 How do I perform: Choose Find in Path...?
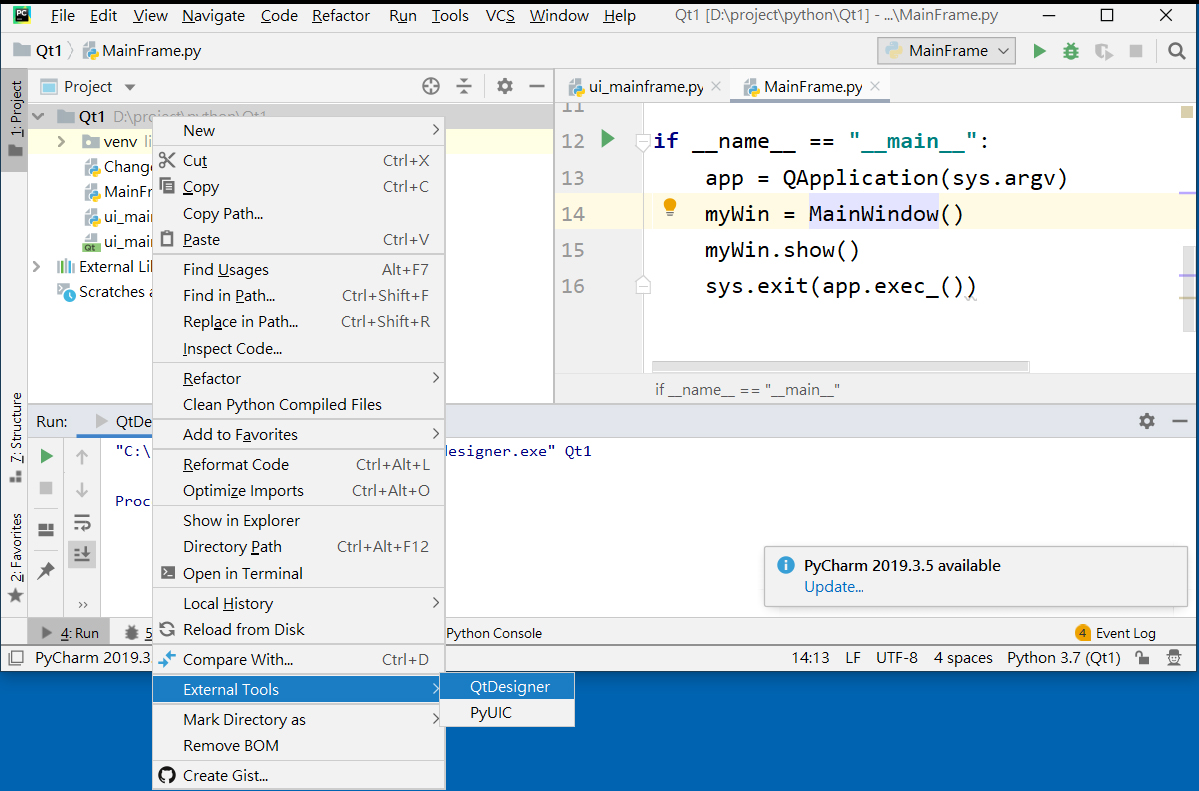[x=298, y=296]
